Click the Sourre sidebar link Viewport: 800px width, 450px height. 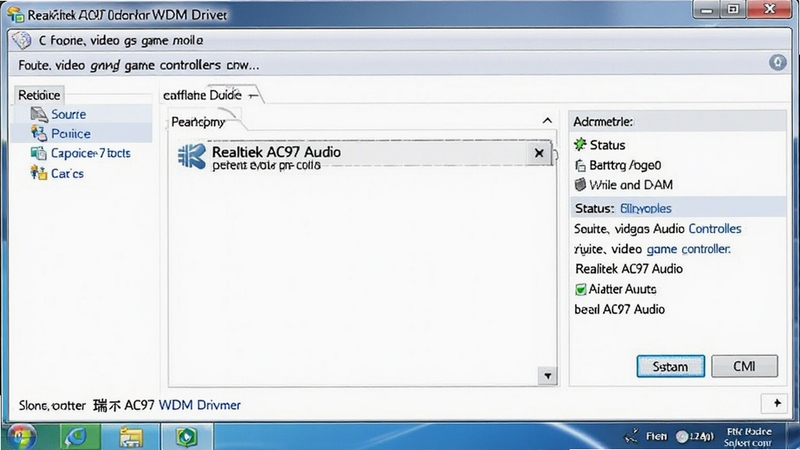(68, 114)
